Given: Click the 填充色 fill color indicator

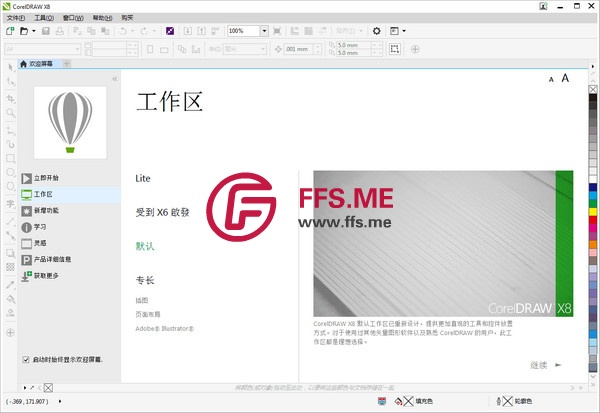Looking at the screenshot, I should [x=414, y=401].
